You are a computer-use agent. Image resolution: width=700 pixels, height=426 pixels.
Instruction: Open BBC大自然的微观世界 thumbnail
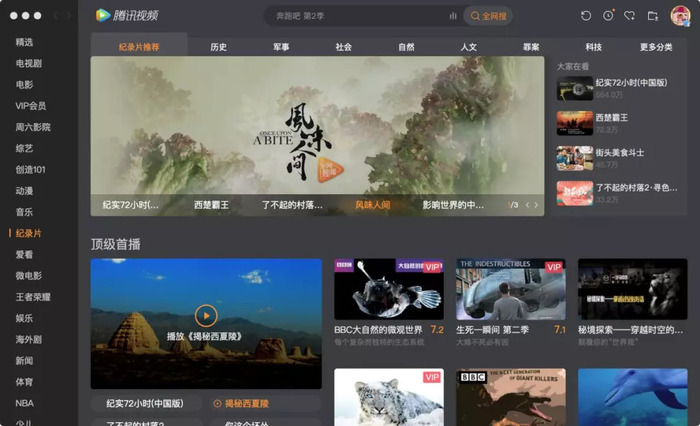click(x=389, y=289)
